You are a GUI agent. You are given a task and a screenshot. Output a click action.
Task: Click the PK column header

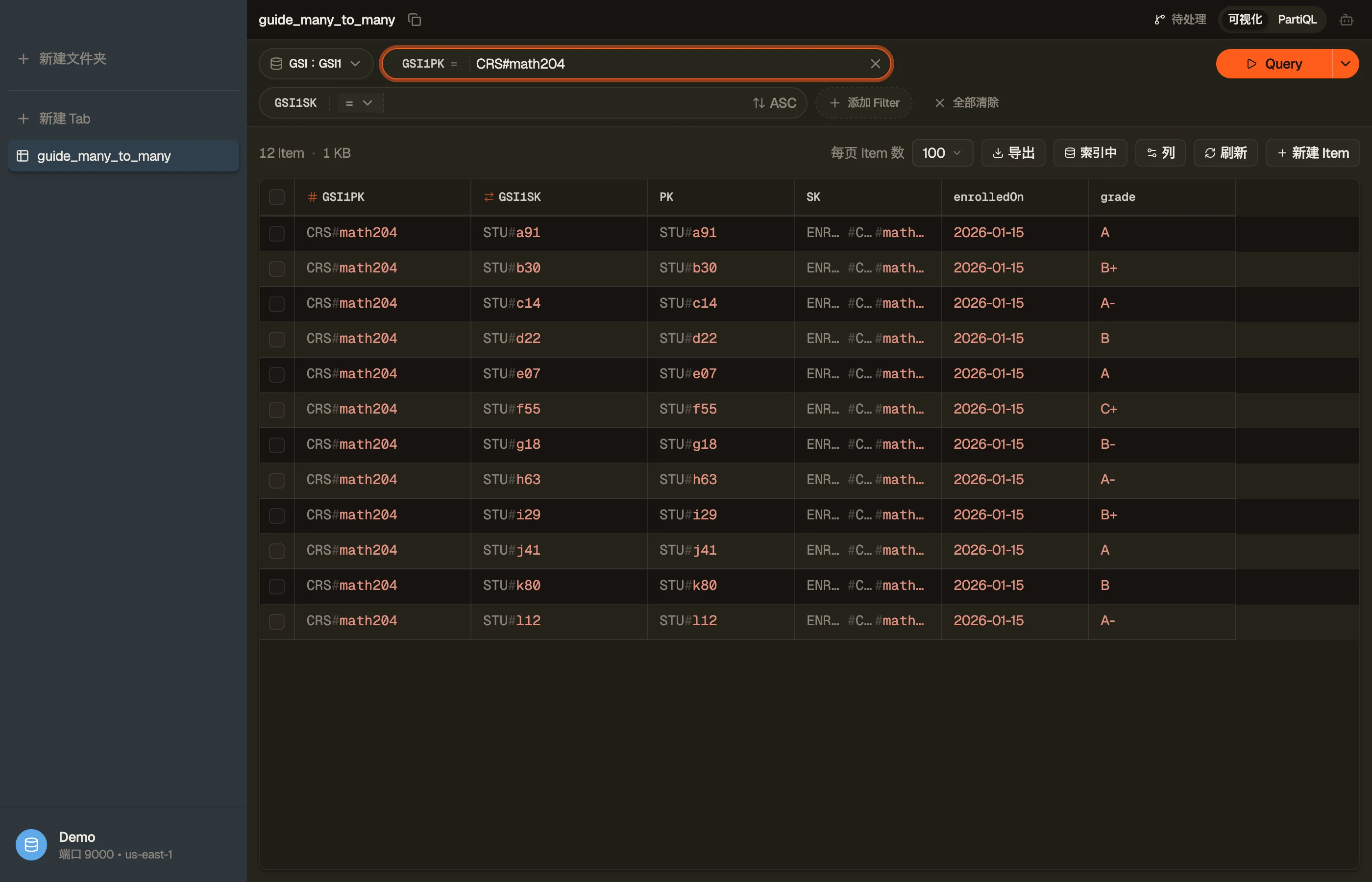point(720,197)
